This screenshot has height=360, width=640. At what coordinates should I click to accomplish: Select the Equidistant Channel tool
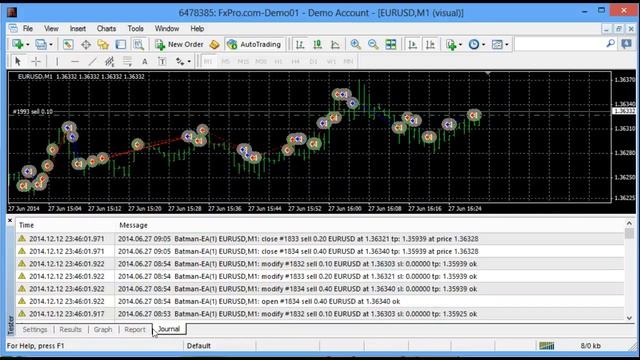pos(109,61)
